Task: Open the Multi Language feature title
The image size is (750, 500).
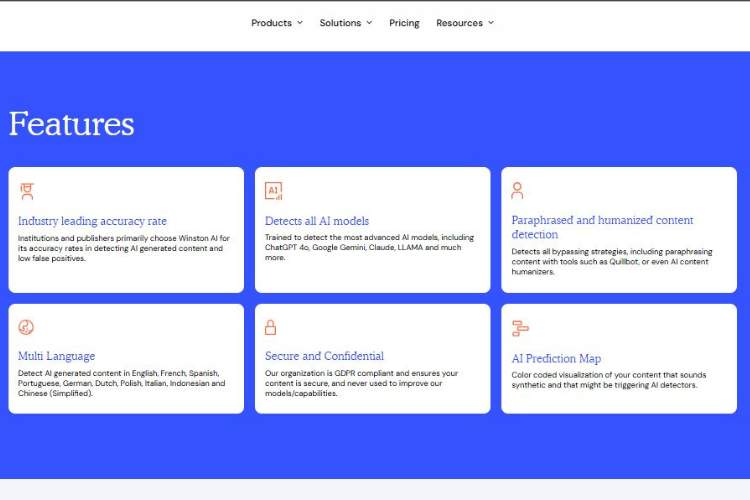Action: tap(56, 356)
